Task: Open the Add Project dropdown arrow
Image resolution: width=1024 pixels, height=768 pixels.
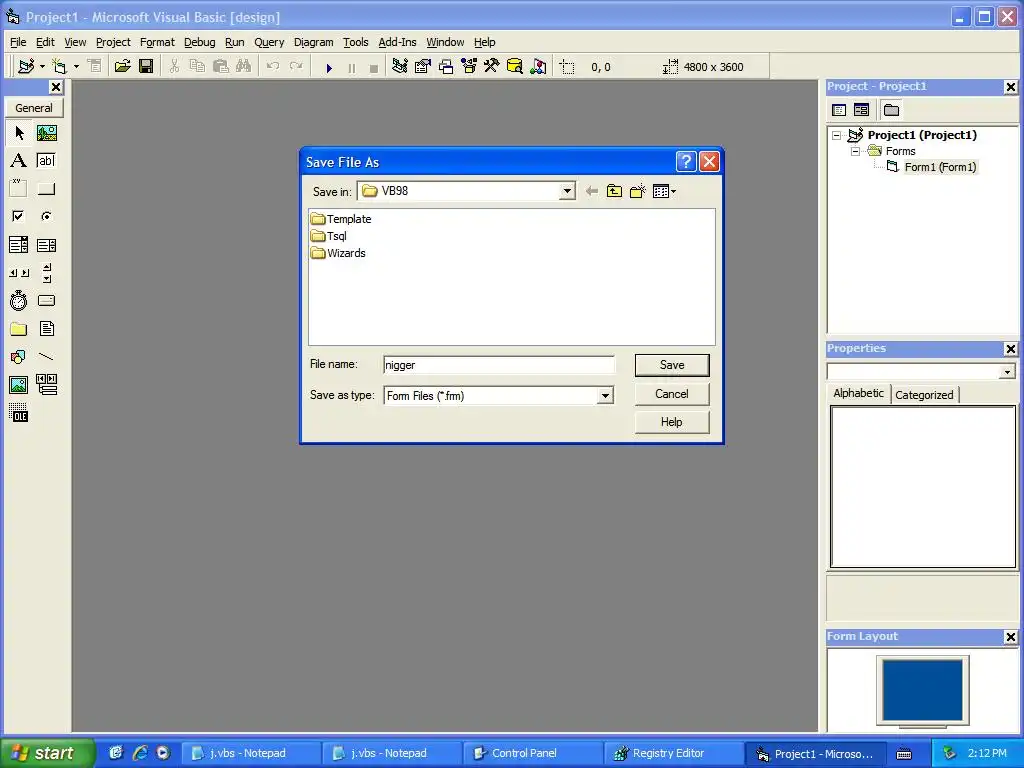Action: point(42,67)
